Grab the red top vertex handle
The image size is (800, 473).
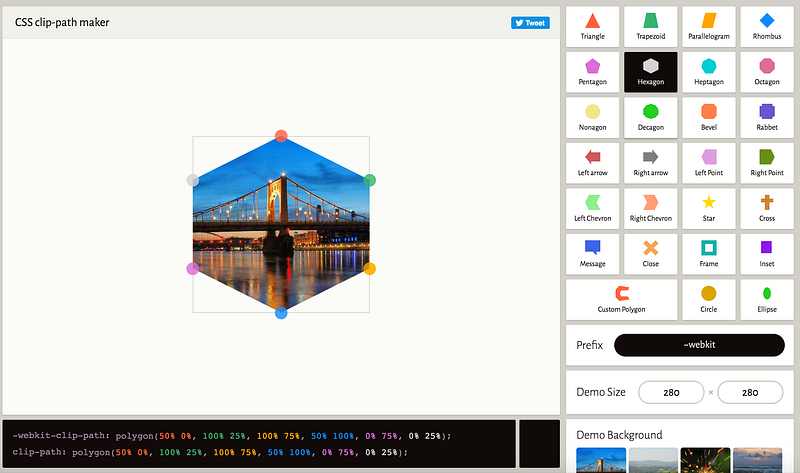coord(281,136)
